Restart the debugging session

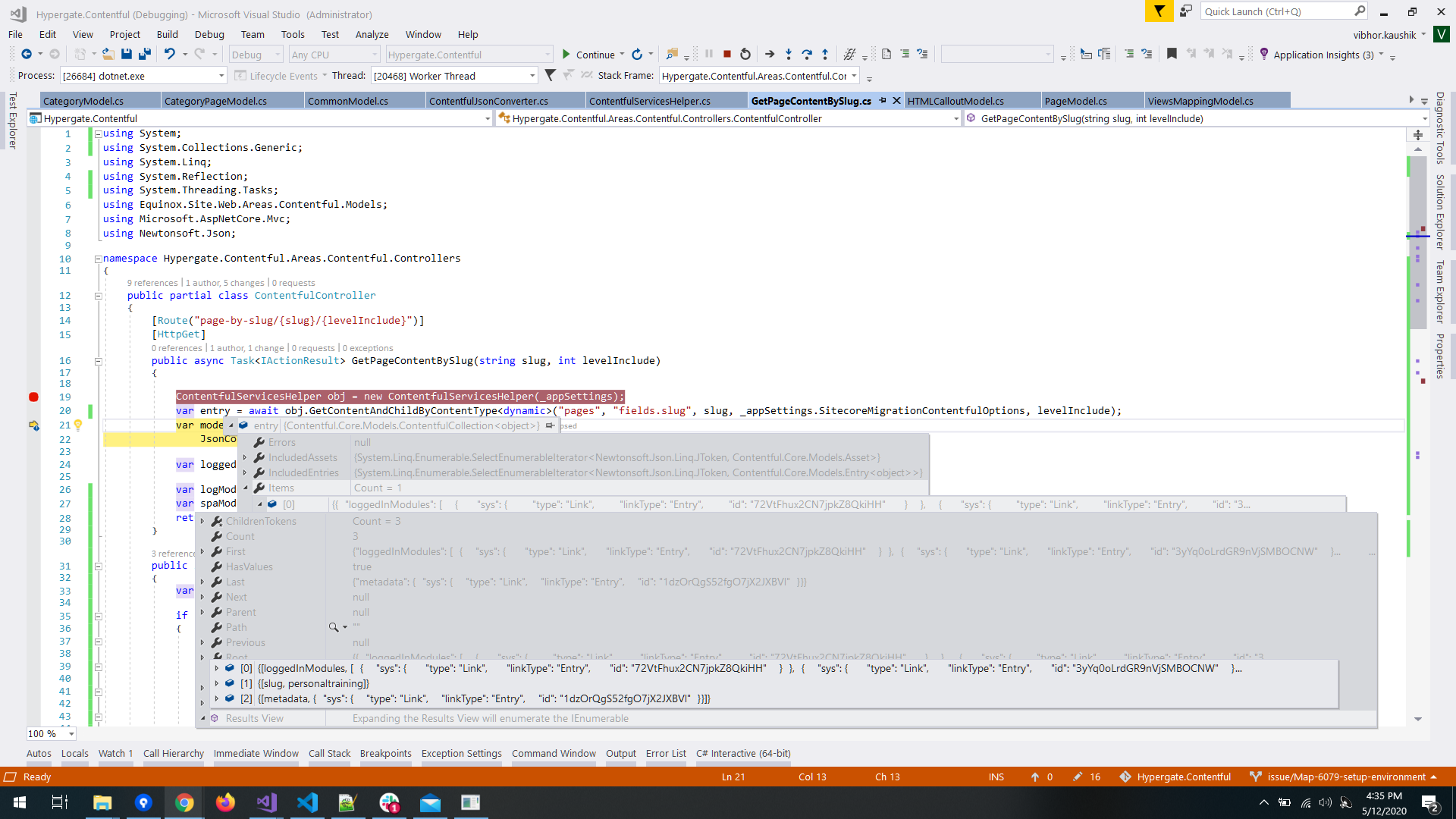745,54
